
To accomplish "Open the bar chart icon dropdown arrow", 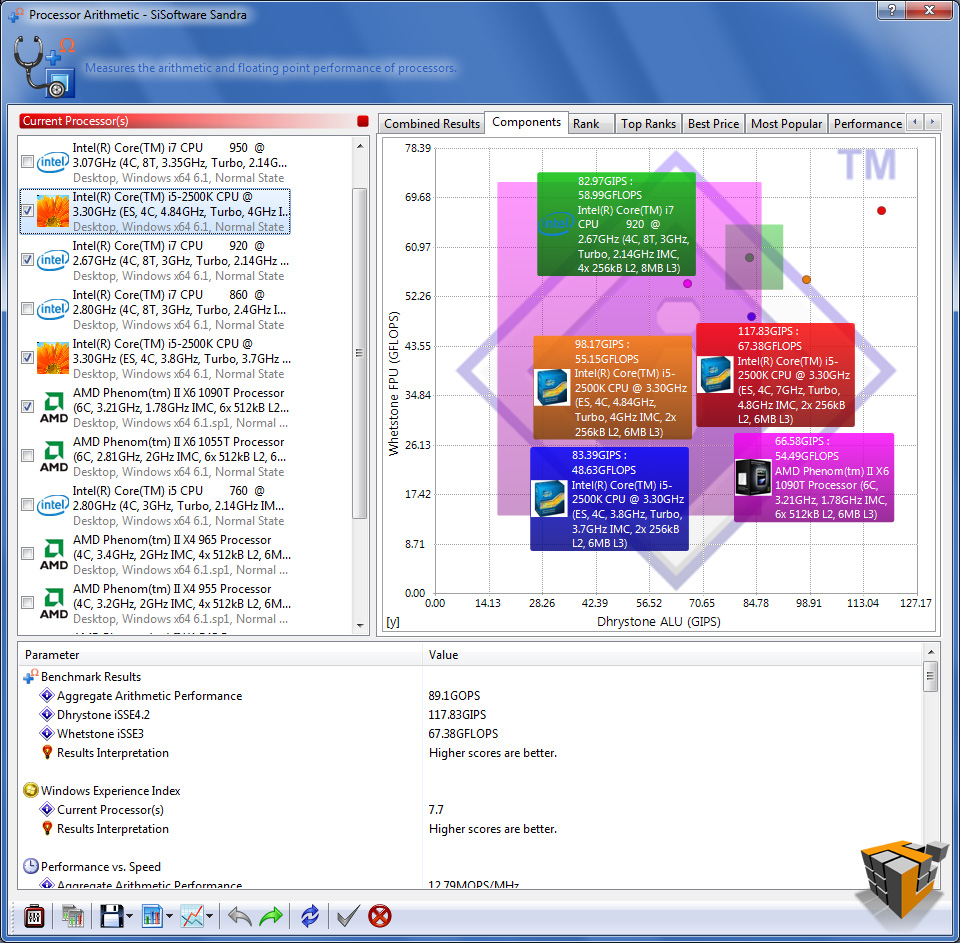I will [169, 917].
